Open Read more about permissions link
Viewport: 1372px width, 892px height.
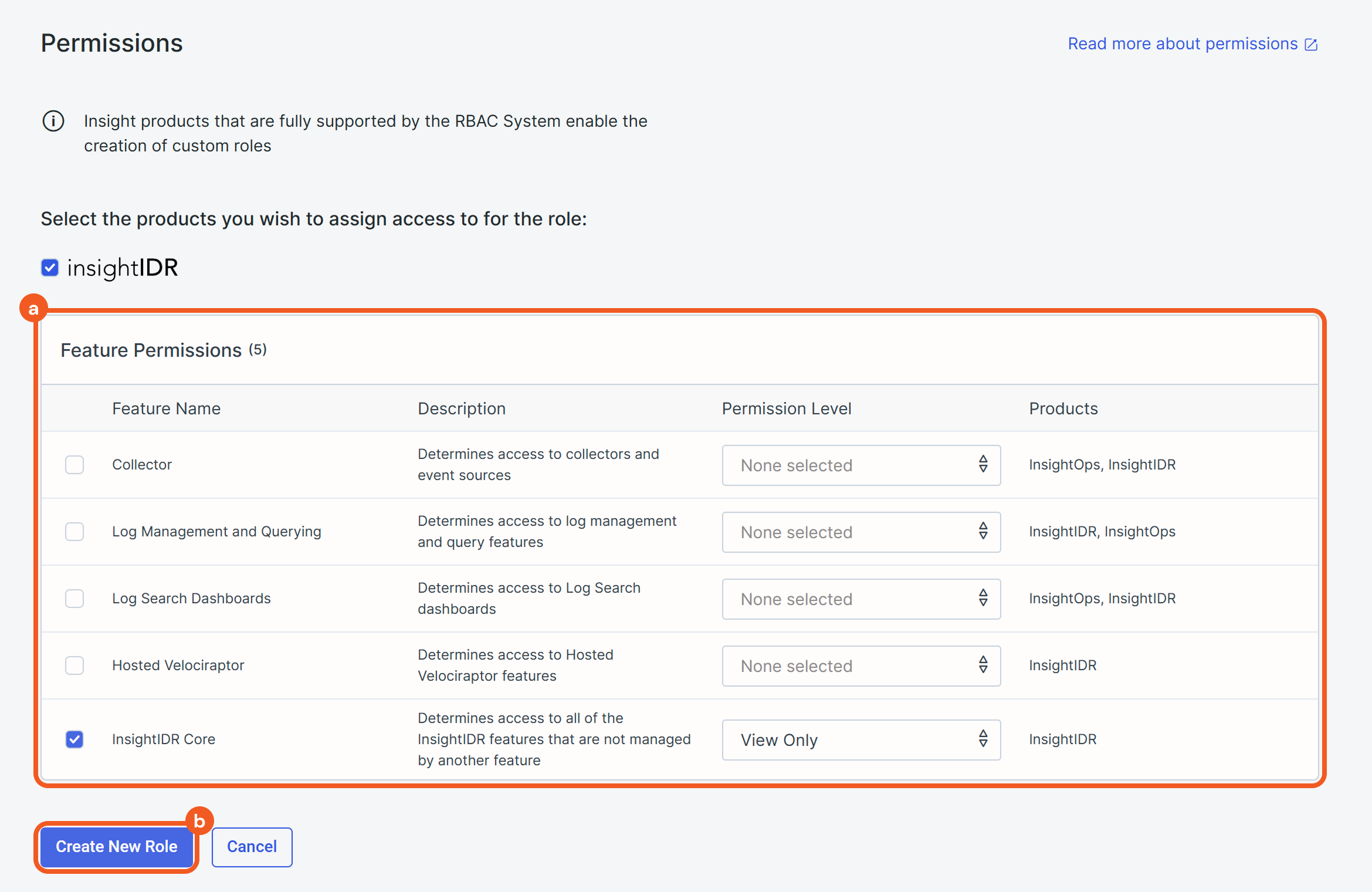coord(1182,44)
